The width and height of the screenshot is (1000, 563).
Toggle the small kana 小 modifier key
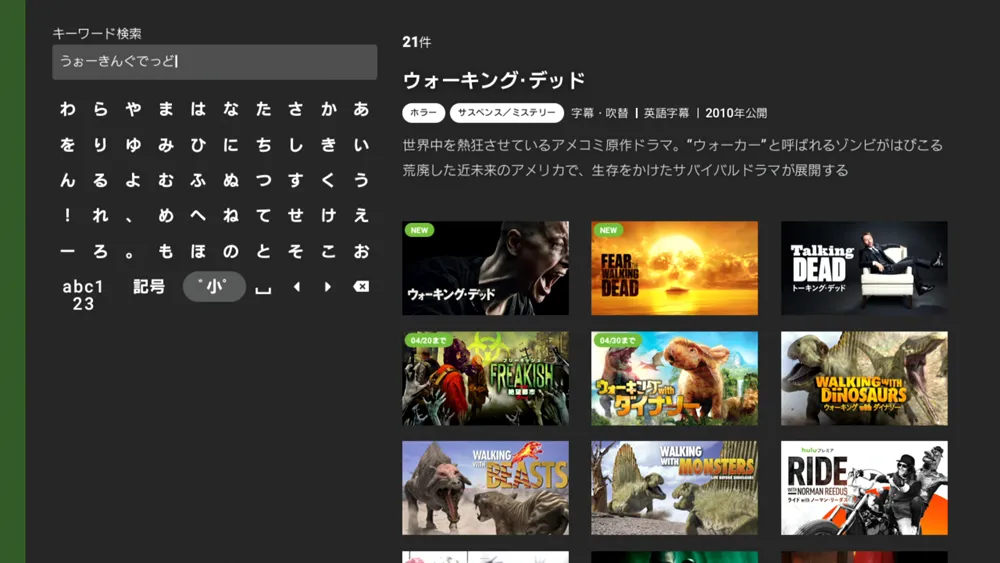214,286
